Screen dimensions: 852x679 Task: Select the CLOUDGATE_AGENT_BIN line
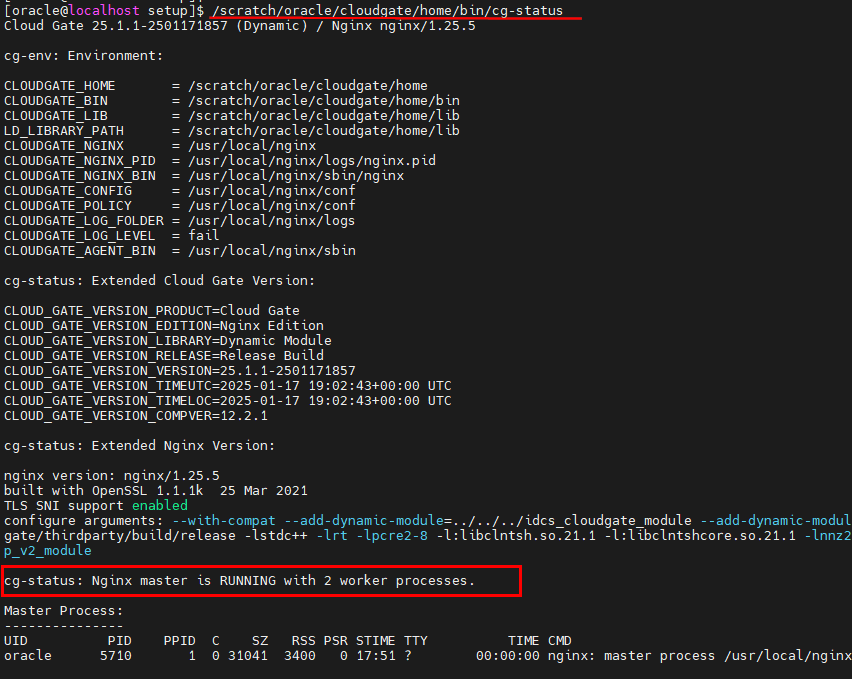(x=180, y=250)
